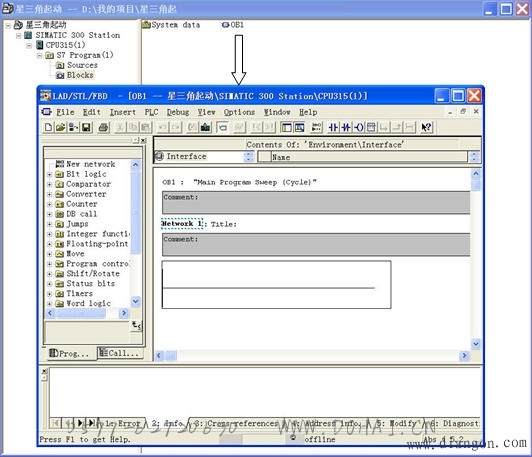
Task: Expand the Bit logic folder
Action: pos(50,174)
